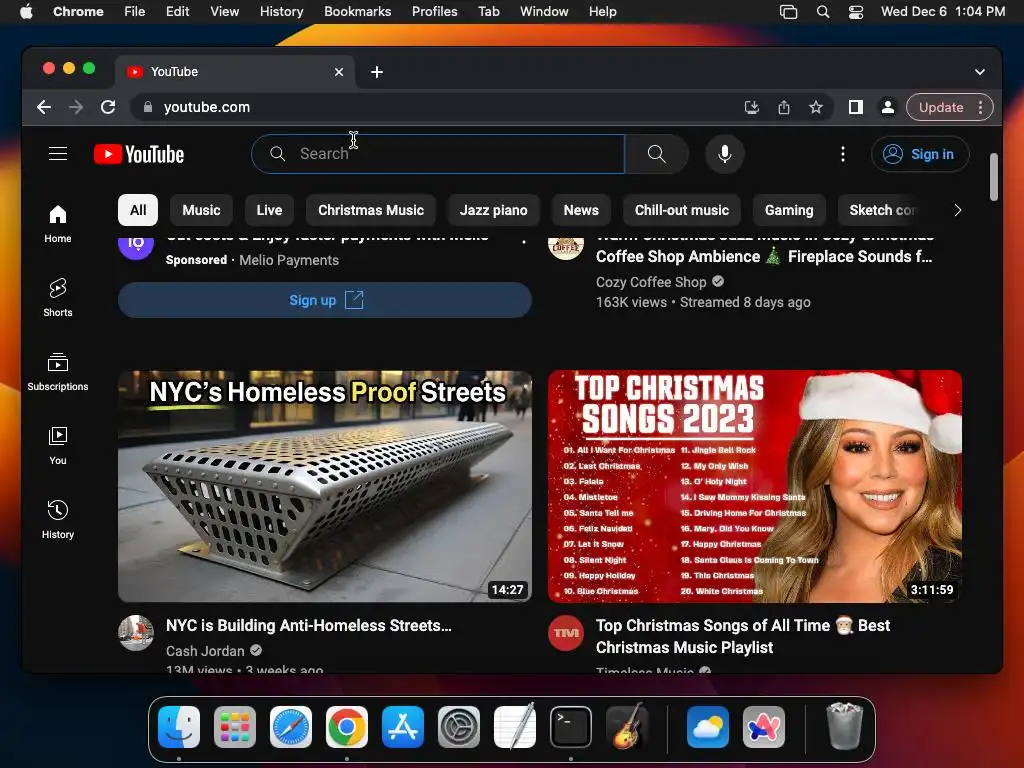
Task: Open System Settings from the Dock
Action: coord(458,727)
